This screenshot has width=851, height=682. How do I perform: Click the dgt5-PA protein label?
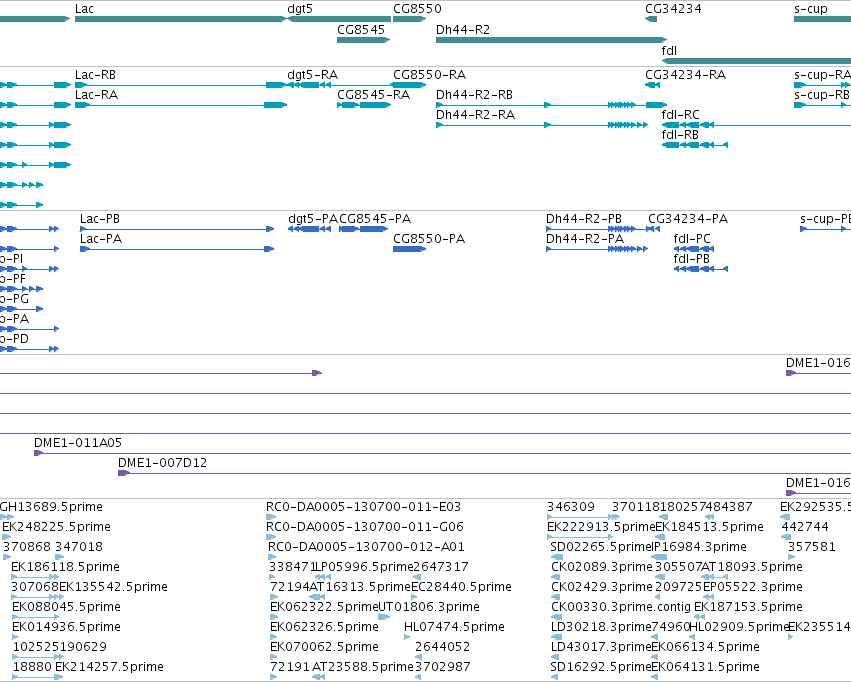(313, 219)
